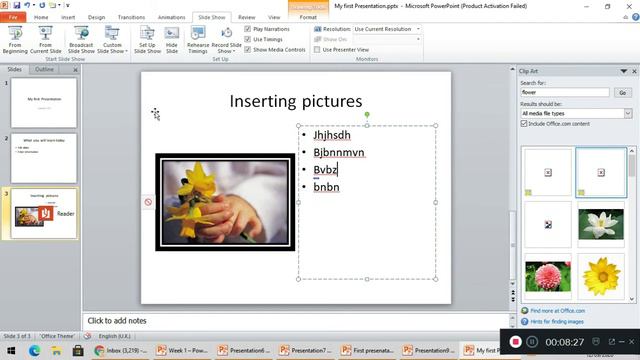Toggle Include Office.com content checkbox
Screen dimensions: 640x360
(x=524, y=123)
